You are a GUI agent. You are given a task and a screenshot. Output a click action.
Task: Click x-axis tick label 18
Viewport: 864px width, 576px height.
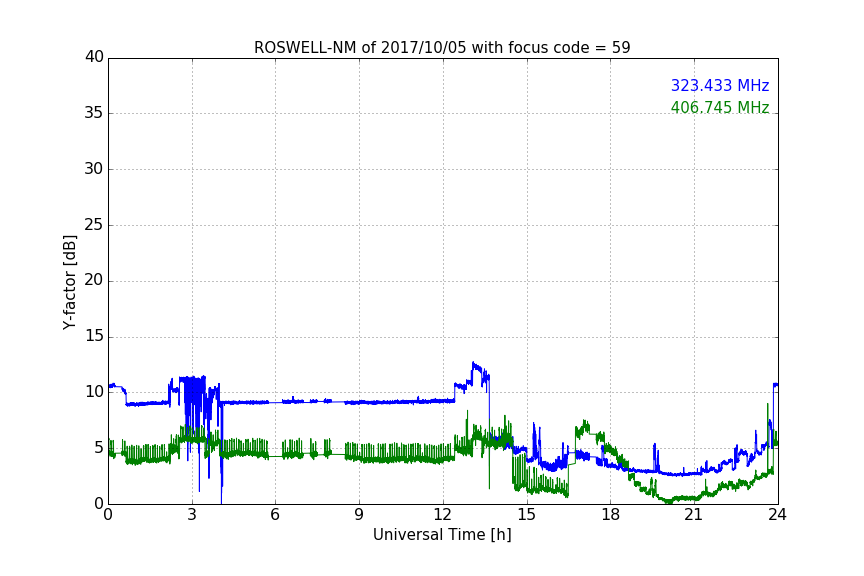[x=610, y=515]
